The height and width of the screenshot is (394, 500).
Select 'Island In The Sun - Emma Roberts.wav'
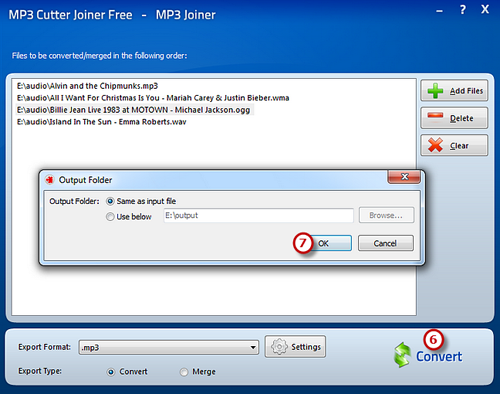tap(101, 122)
